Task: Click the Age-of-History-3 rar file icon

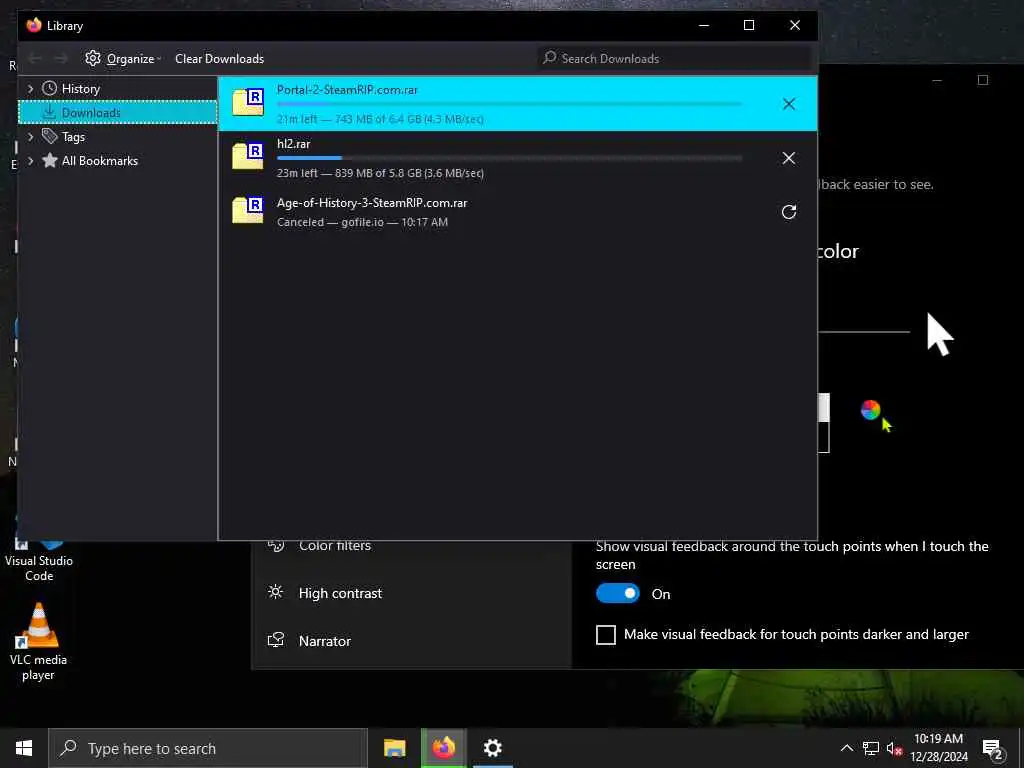Action: pyautogui.click(x=248, y=210)
